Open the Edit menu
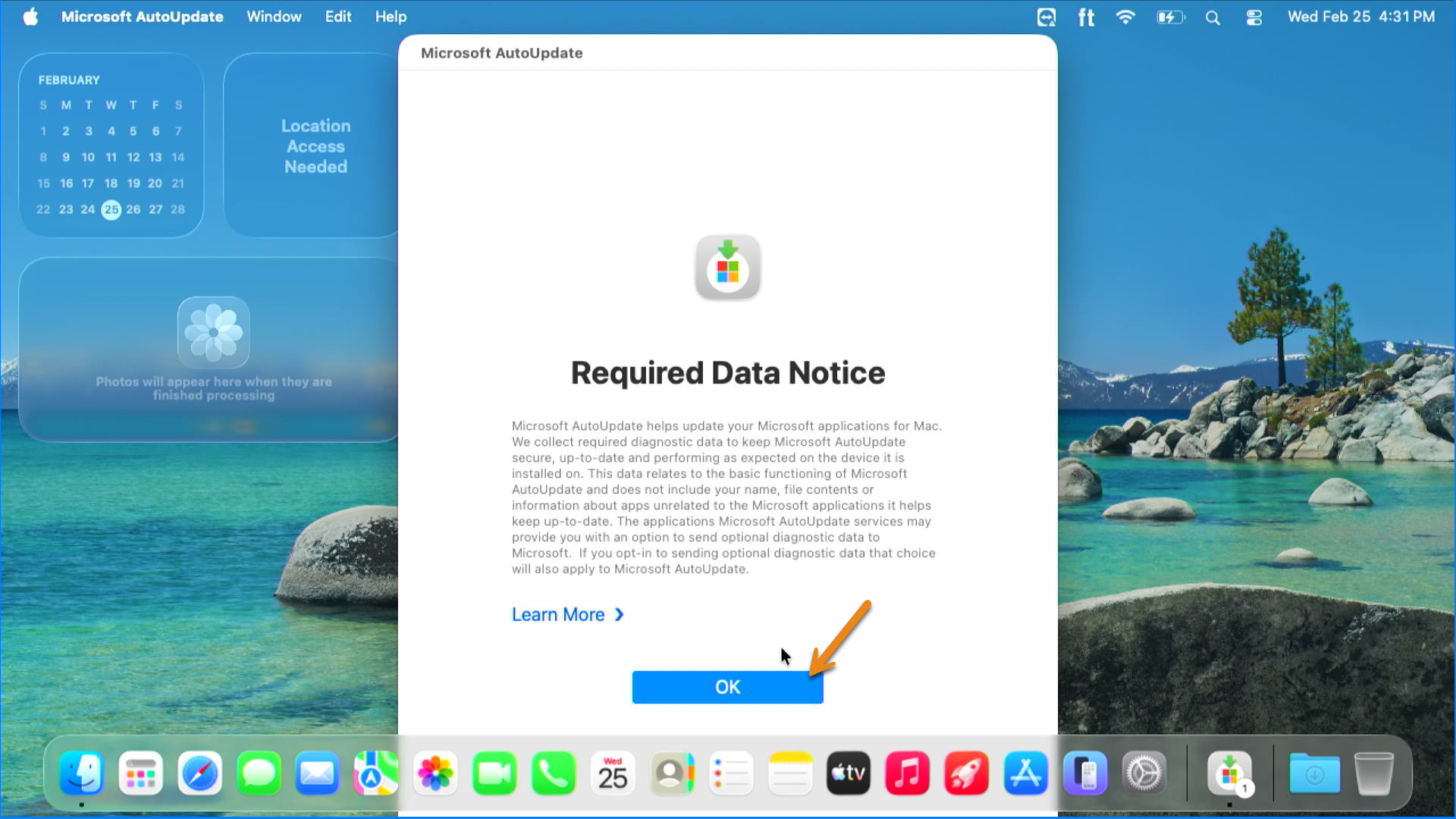Viewport: 1456px width, 819px height. [x=338, y=17]
